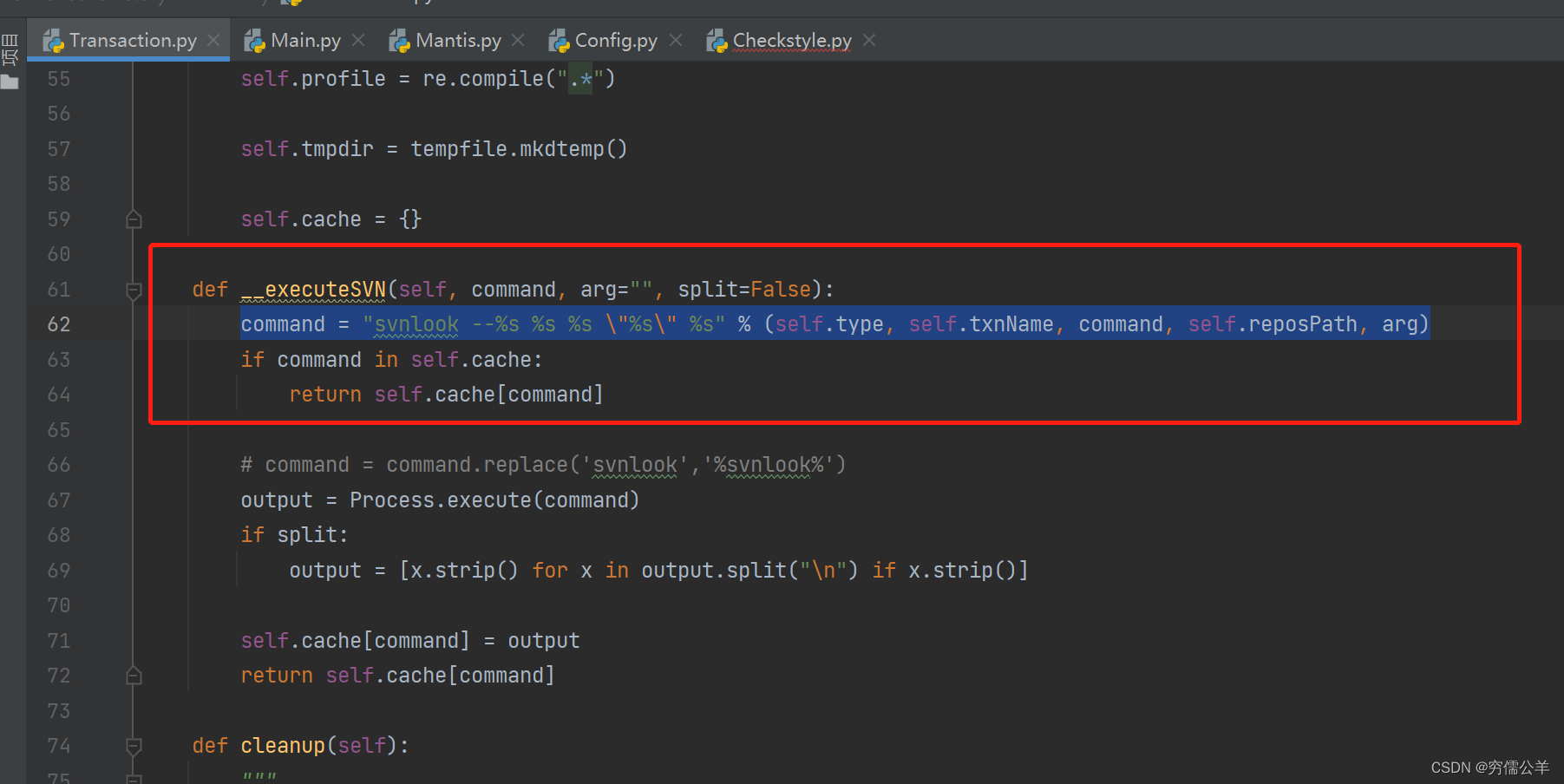The width and height of the screenshot is (1564, 784).
Task: Click the Python file icon on Config.py tab
Action: click(560, 41)
